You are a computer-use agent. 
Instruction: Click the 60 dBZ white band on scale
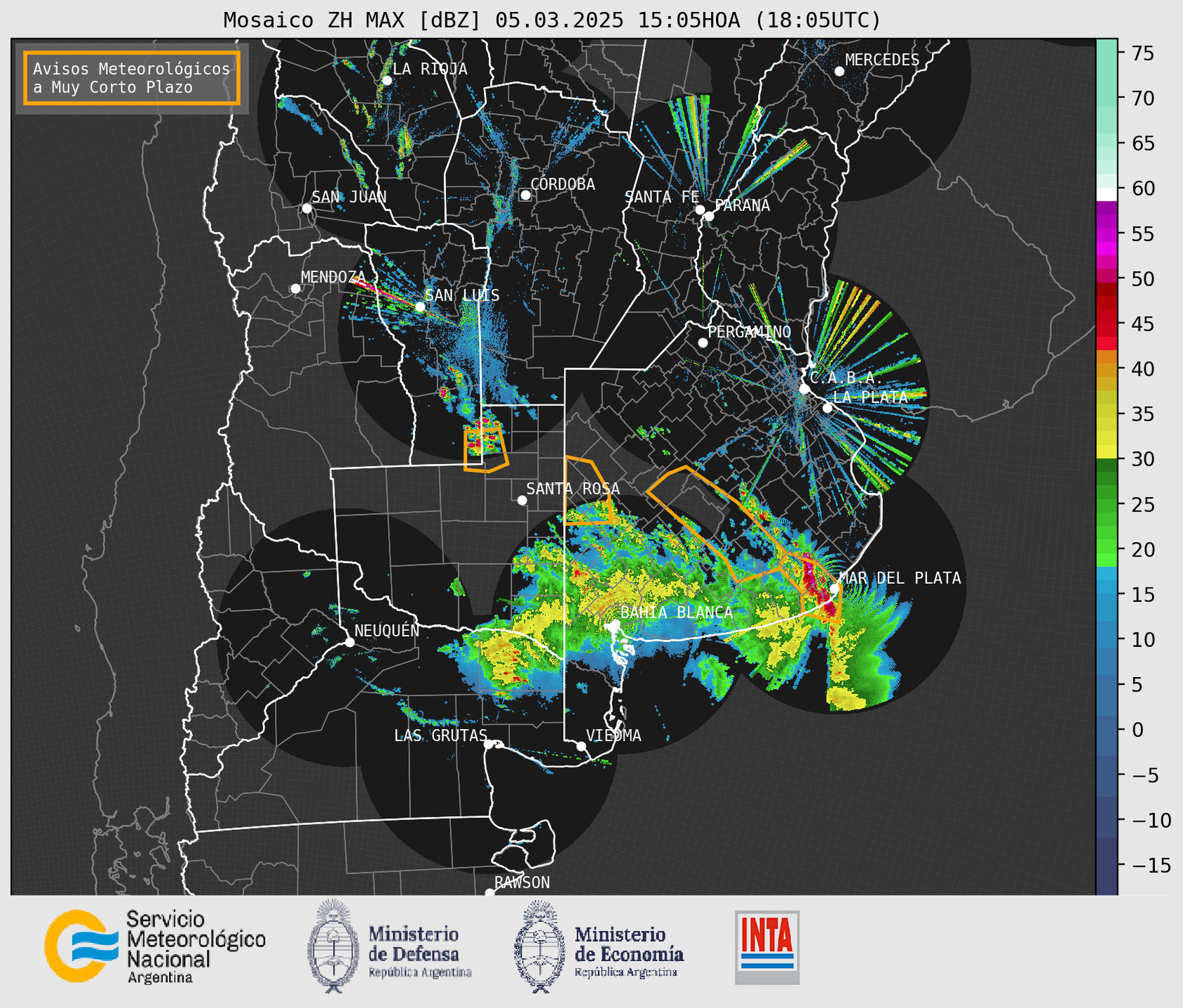(1107, 193)
